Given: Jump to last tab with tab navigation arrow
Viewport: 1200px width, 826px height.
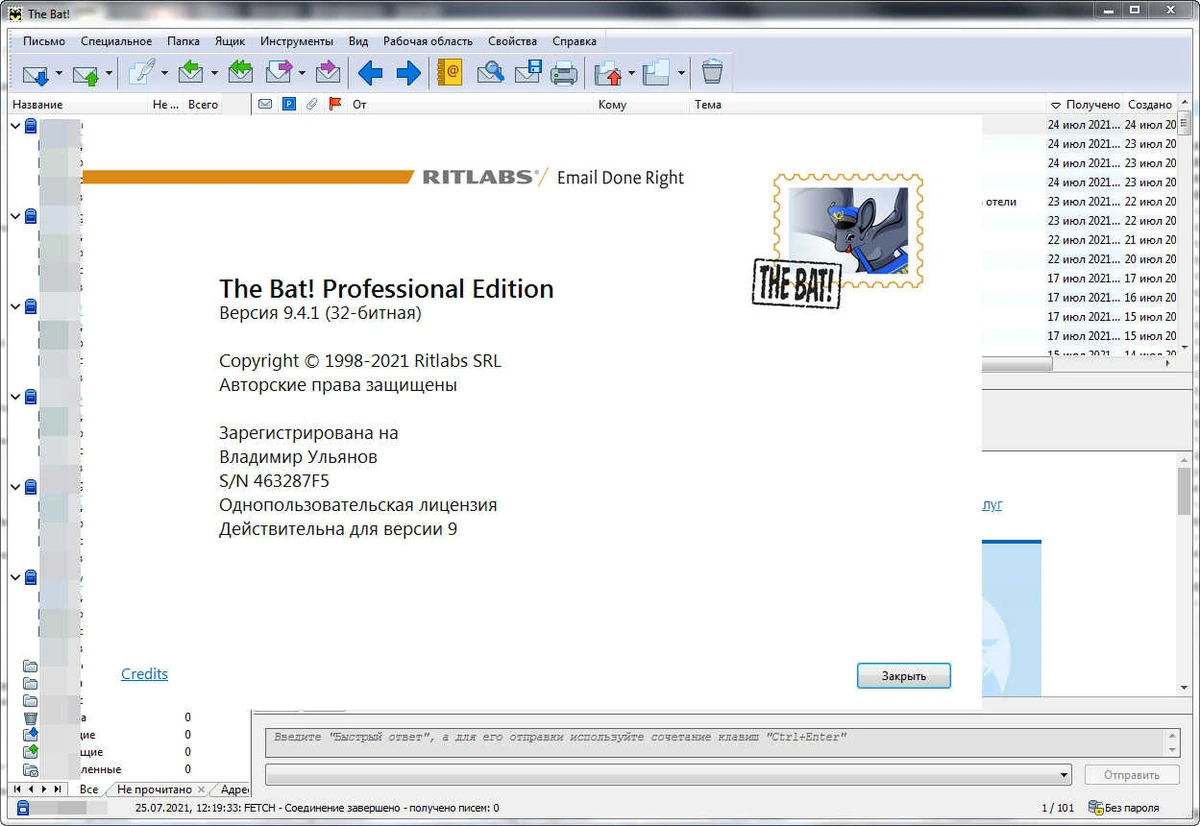Looking at the screenshot, I should click(x=58, y=789).
